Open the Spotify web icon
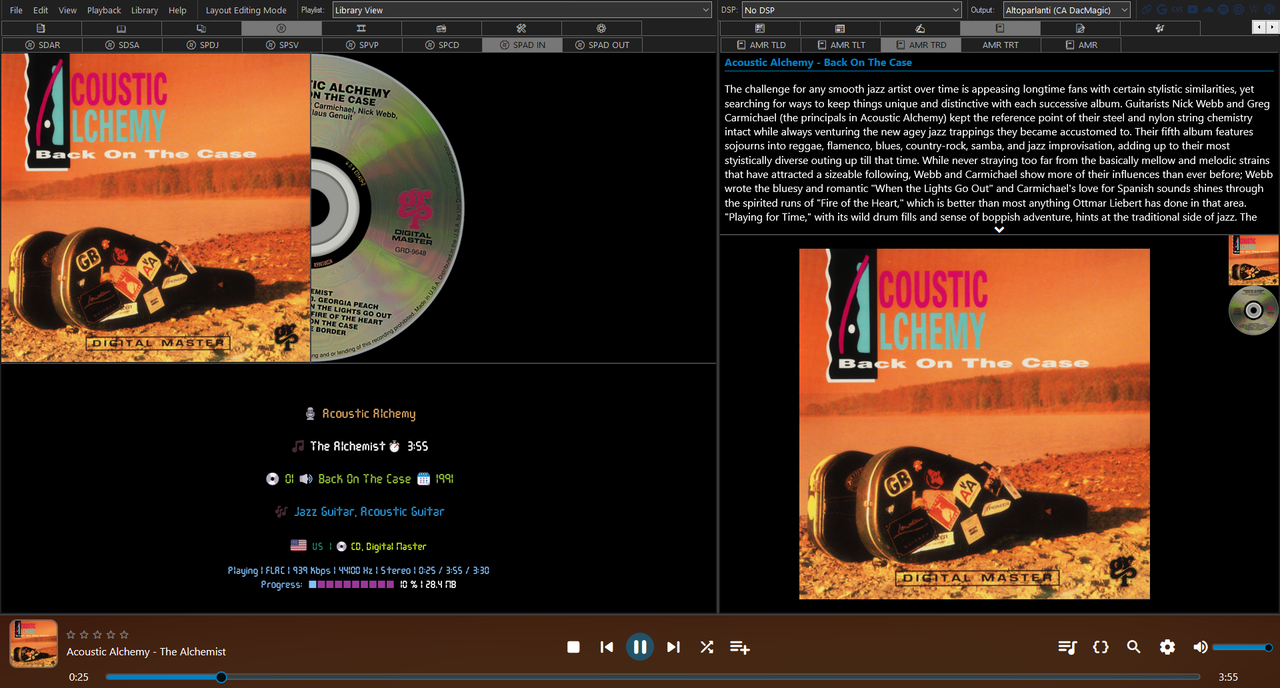 click(1223, 10)
